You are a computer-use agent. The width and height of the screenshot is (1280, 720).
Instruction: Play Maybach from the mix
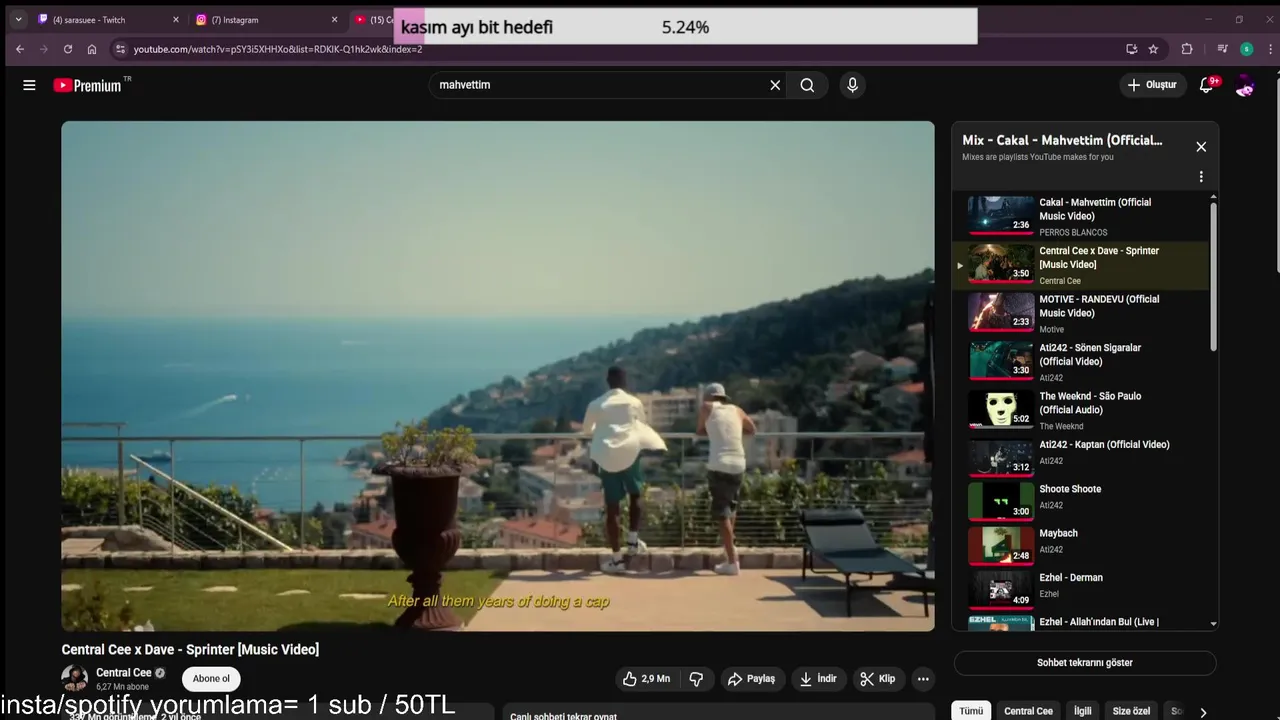[x=1082, y=546]
